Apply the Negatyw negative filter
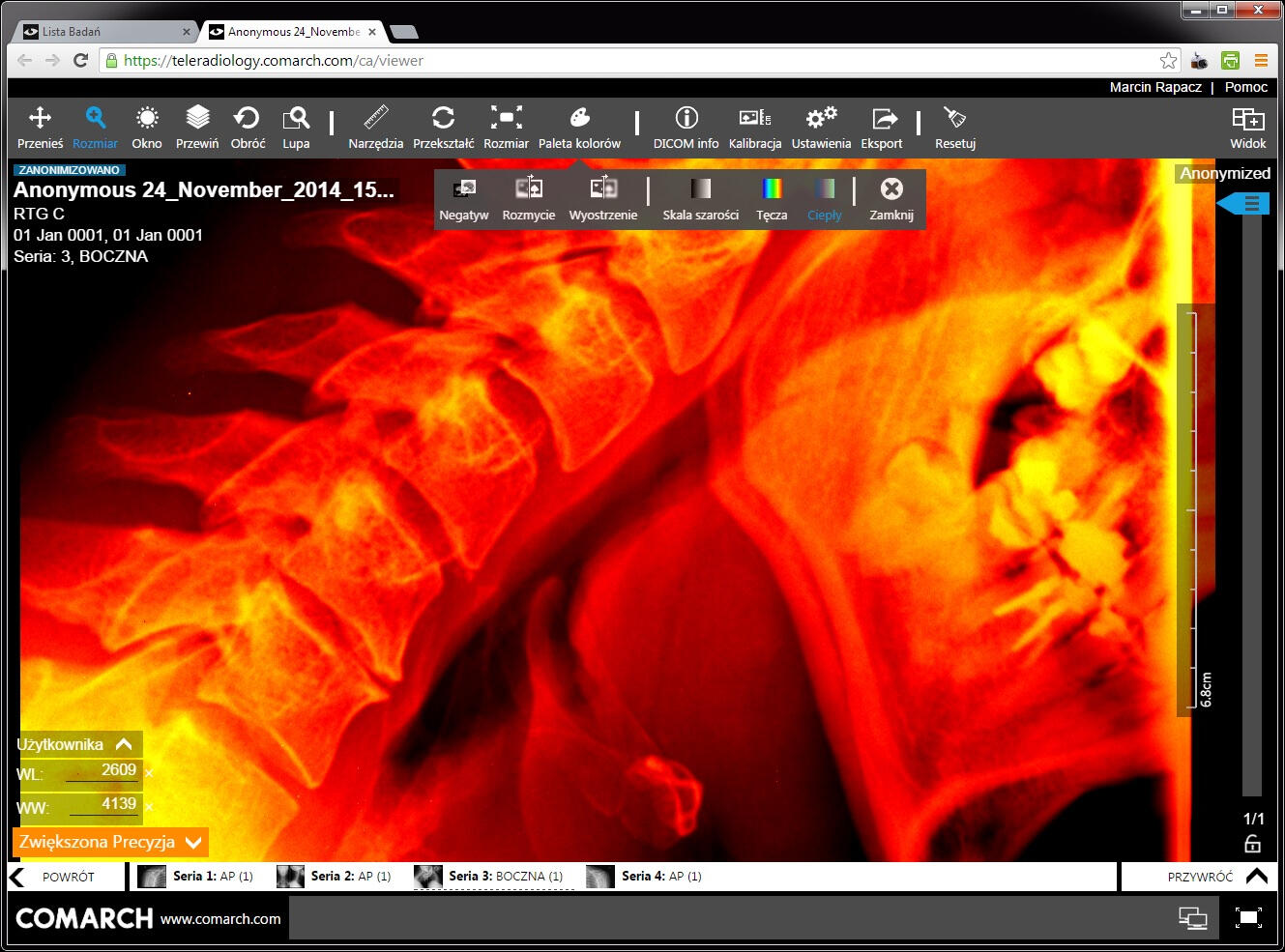This screenshot has width=1285, height=952. (463, 198)
